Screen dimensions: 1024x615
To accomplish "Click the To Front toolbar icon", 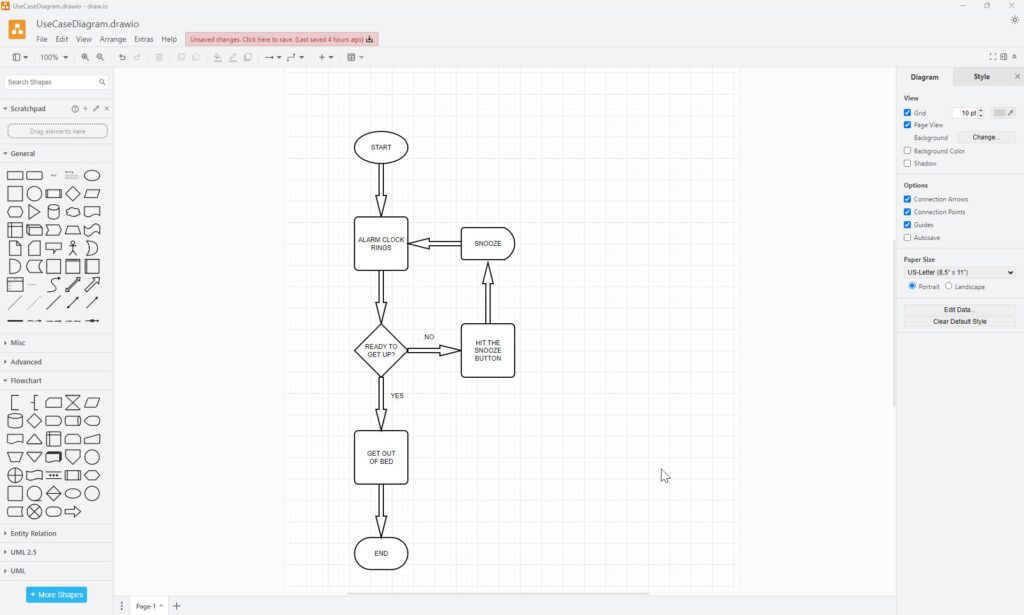I will 181,57.
